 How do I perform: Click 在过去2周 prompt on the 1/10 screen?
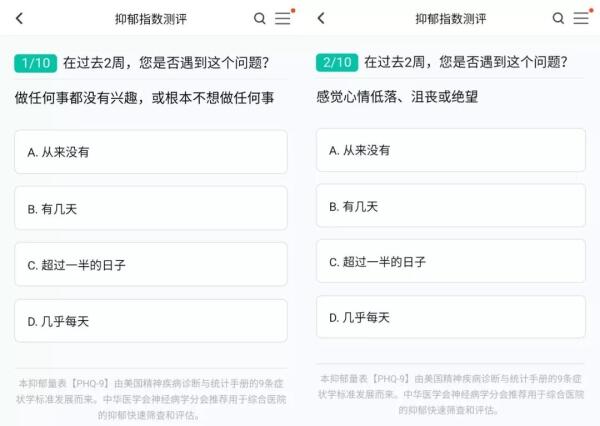tap(166, 63)
